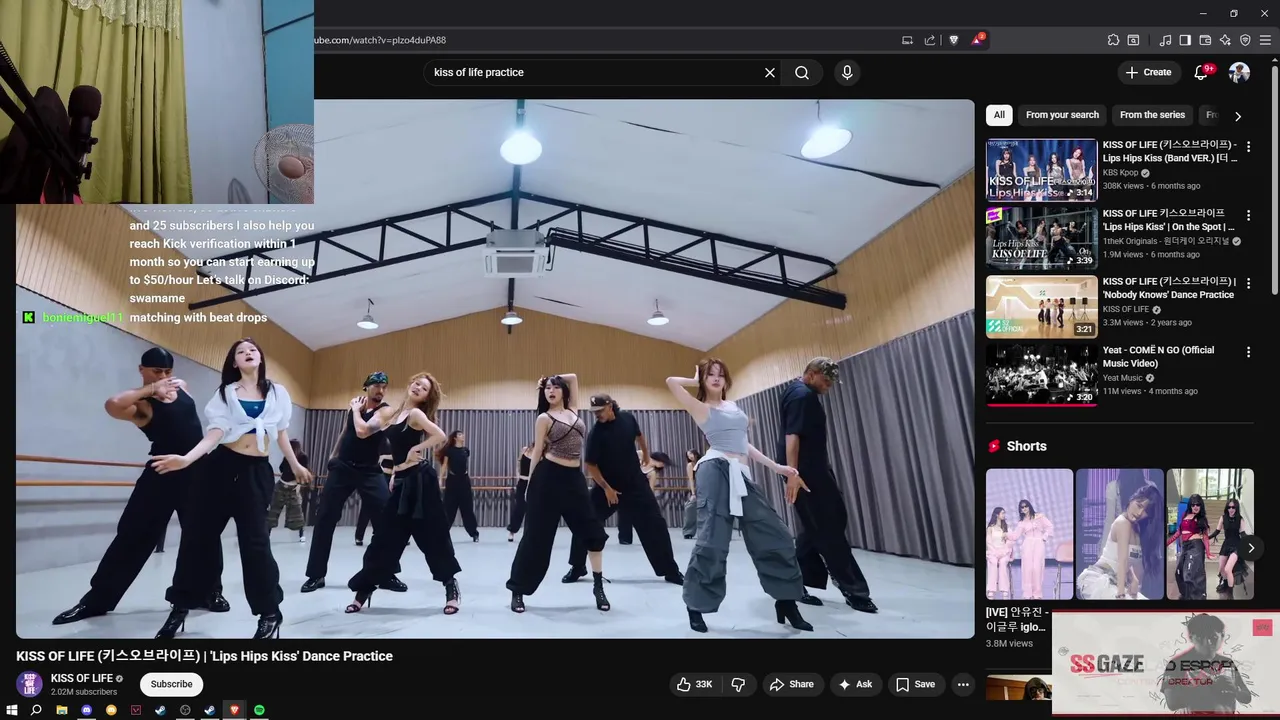This screenshot has height=720, width=1280.
Task: Click the Brave Shields lion icon
Action: tap(953, 40)
